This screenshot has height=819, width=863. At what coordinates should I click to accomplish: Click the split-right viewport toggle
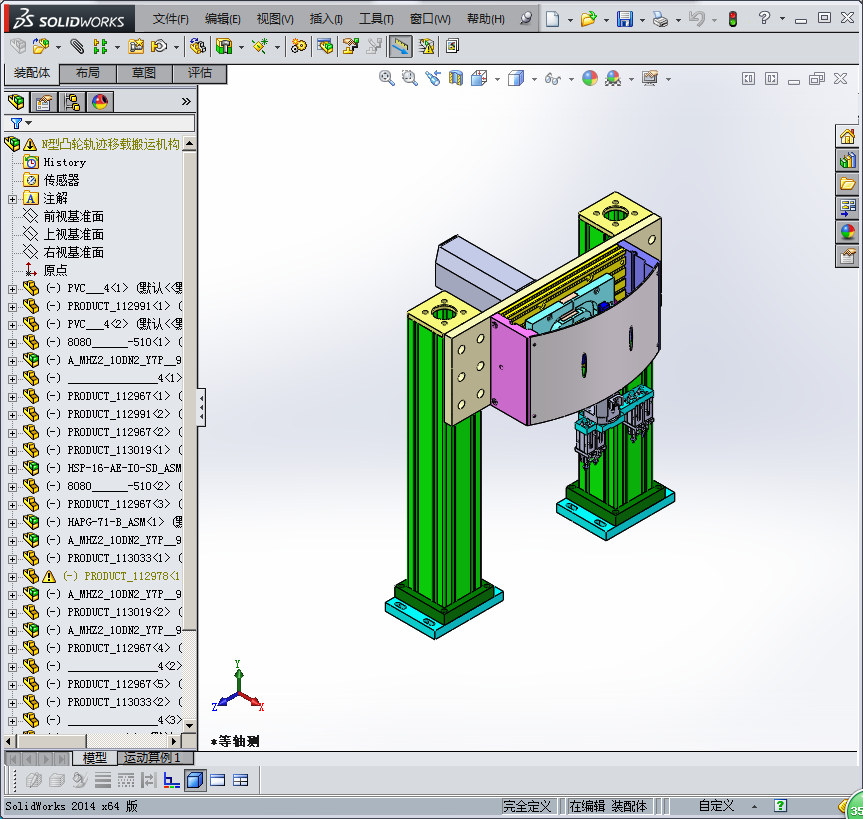coord(772,79)
